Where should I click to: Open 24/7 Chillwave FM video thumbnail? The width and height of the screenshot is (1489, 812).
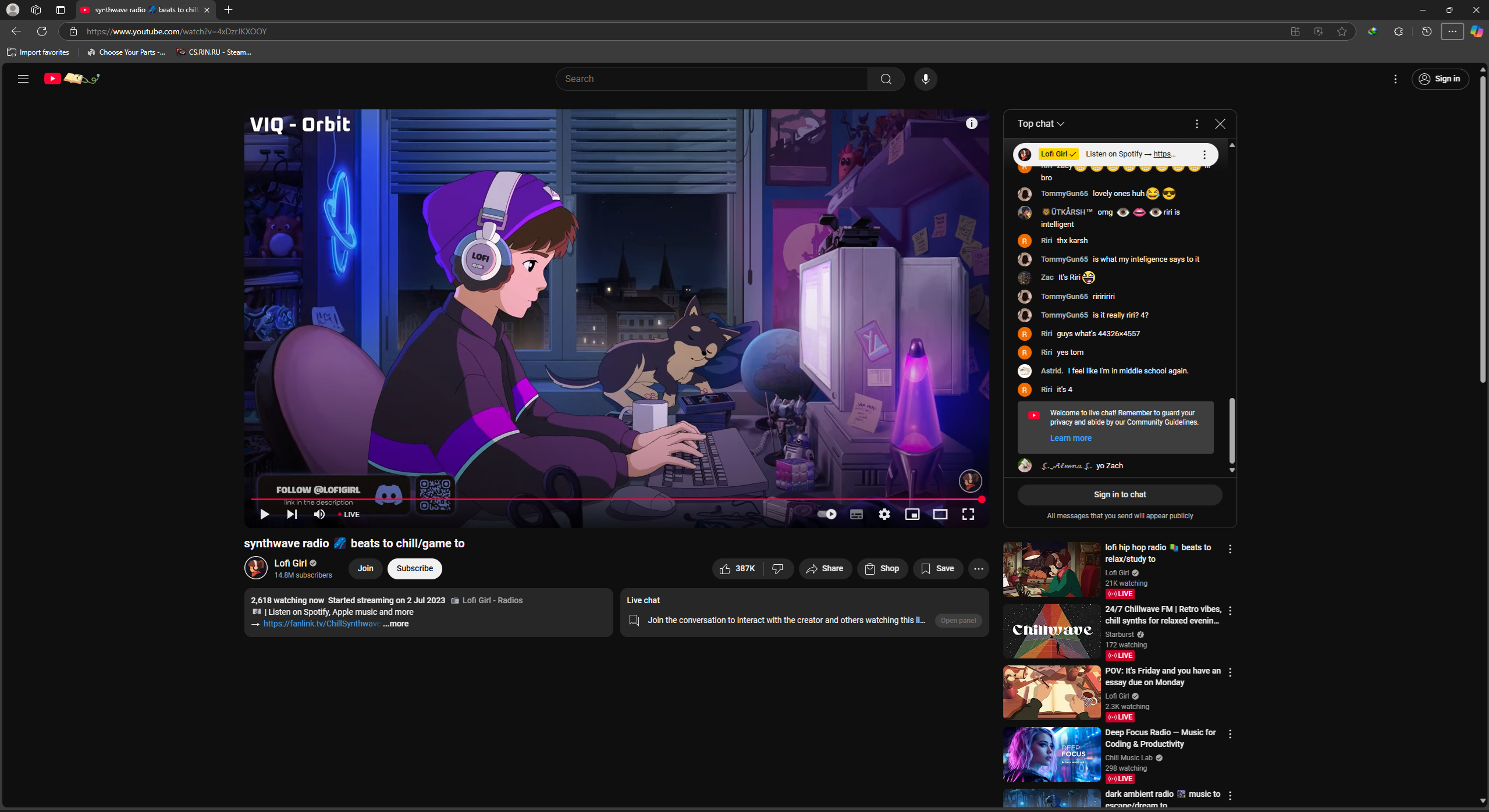(x=1051, y=631)
